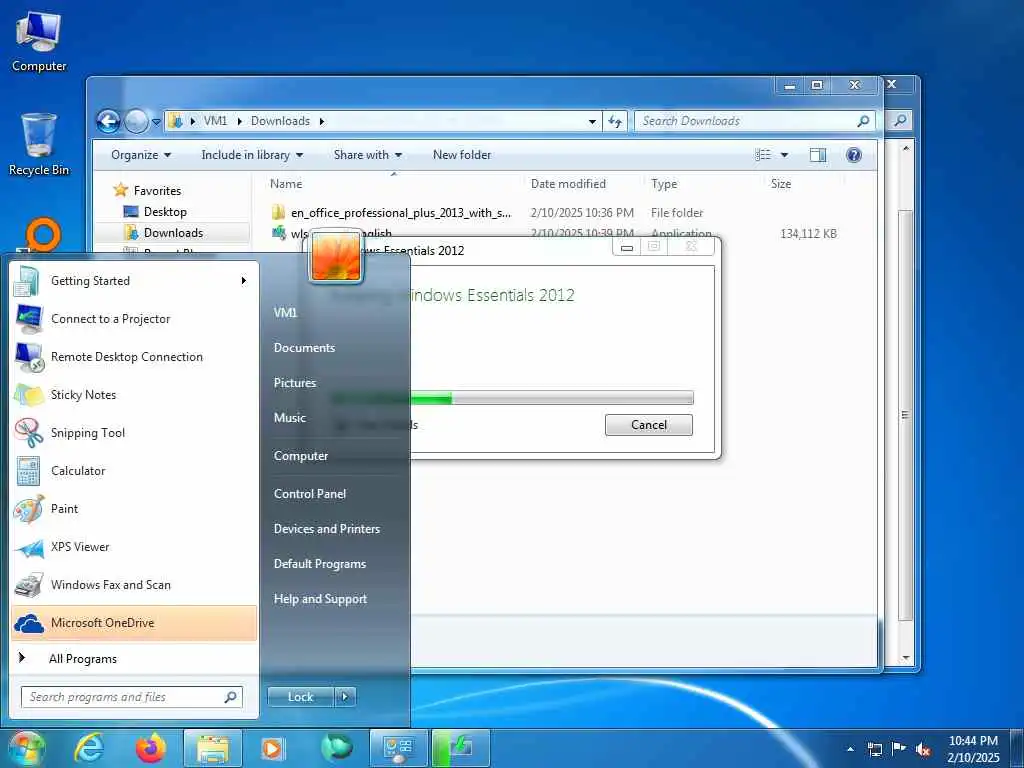This screenshot has width=1024, height=768.
Task: Open Control Panel
Action: coord(310,494)
